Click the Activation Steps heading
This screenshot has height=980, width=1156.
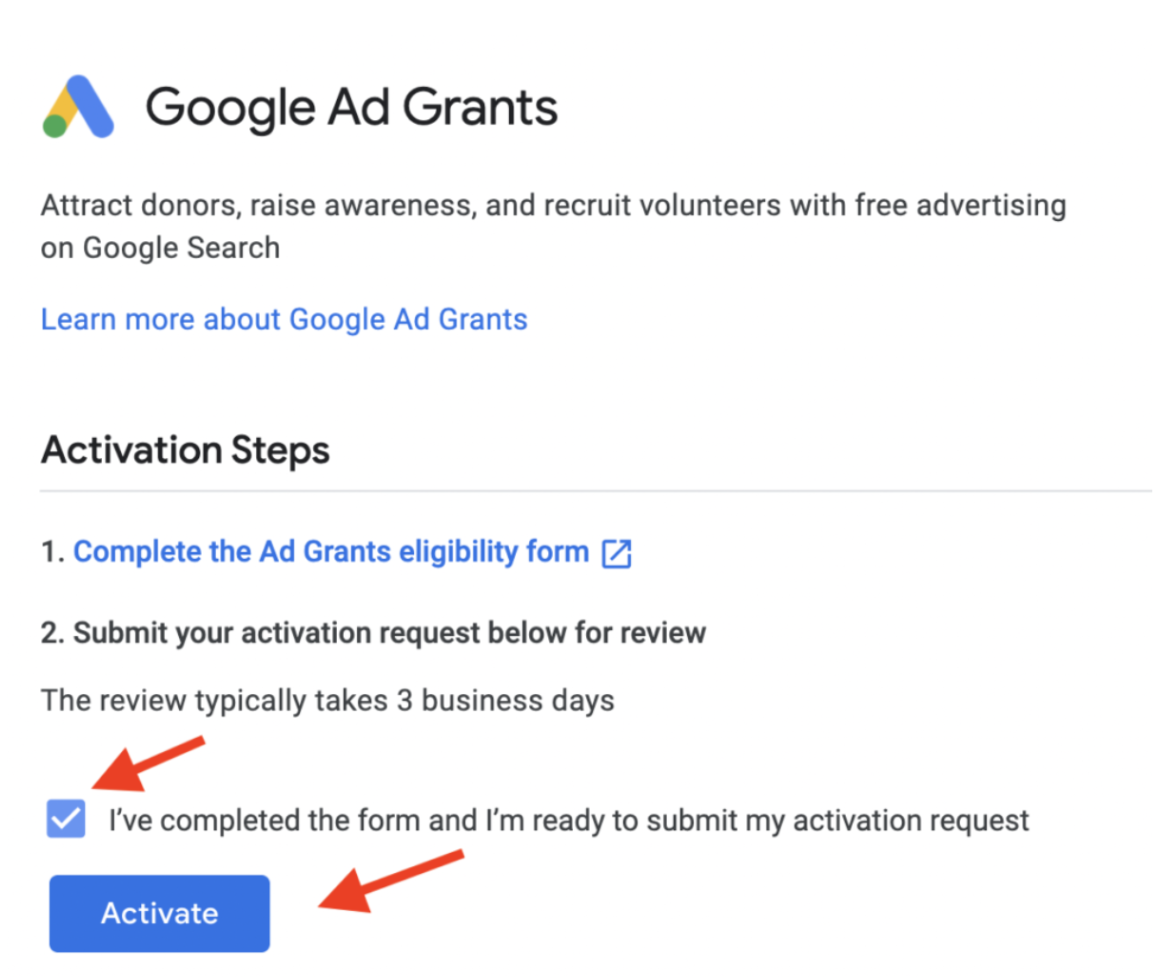point(185,451)
